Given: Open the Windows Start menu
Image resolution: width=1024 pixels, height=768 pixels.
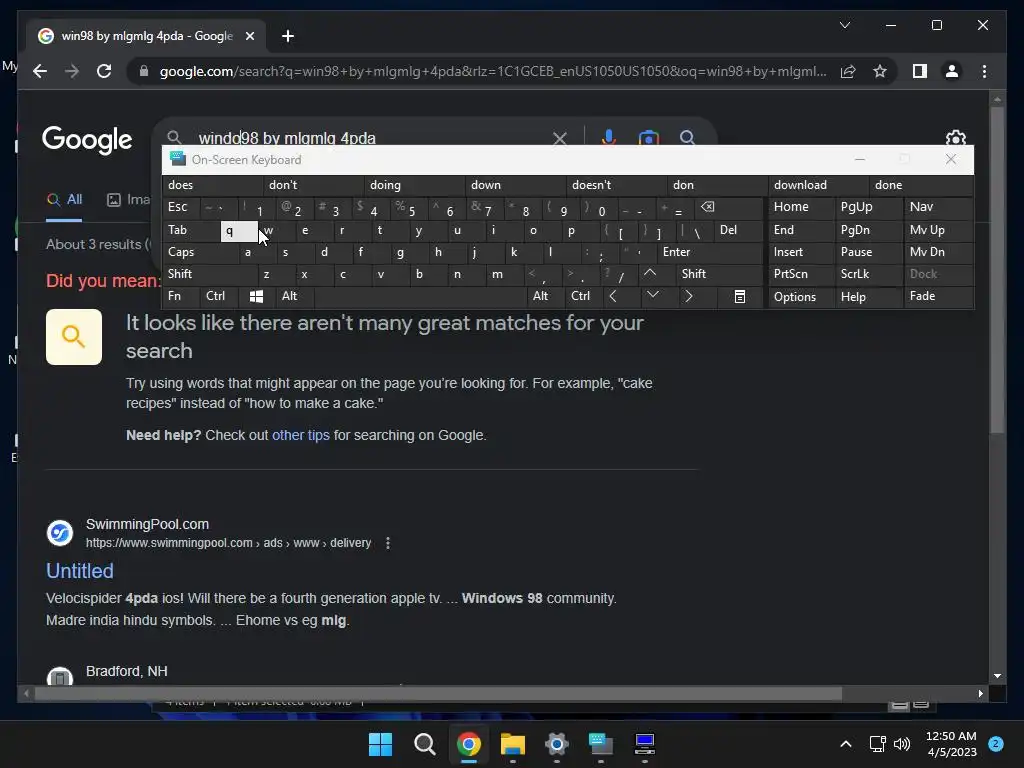Looking at the screenshot, I should (380, 744).
